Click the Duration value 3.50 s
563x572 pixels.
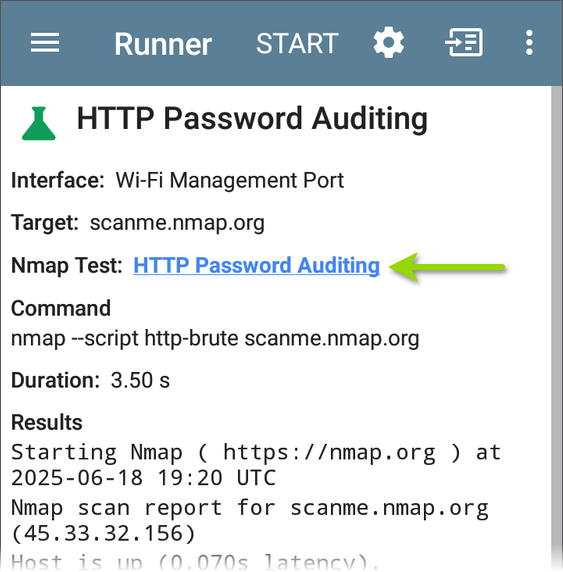tap(140, 380)
